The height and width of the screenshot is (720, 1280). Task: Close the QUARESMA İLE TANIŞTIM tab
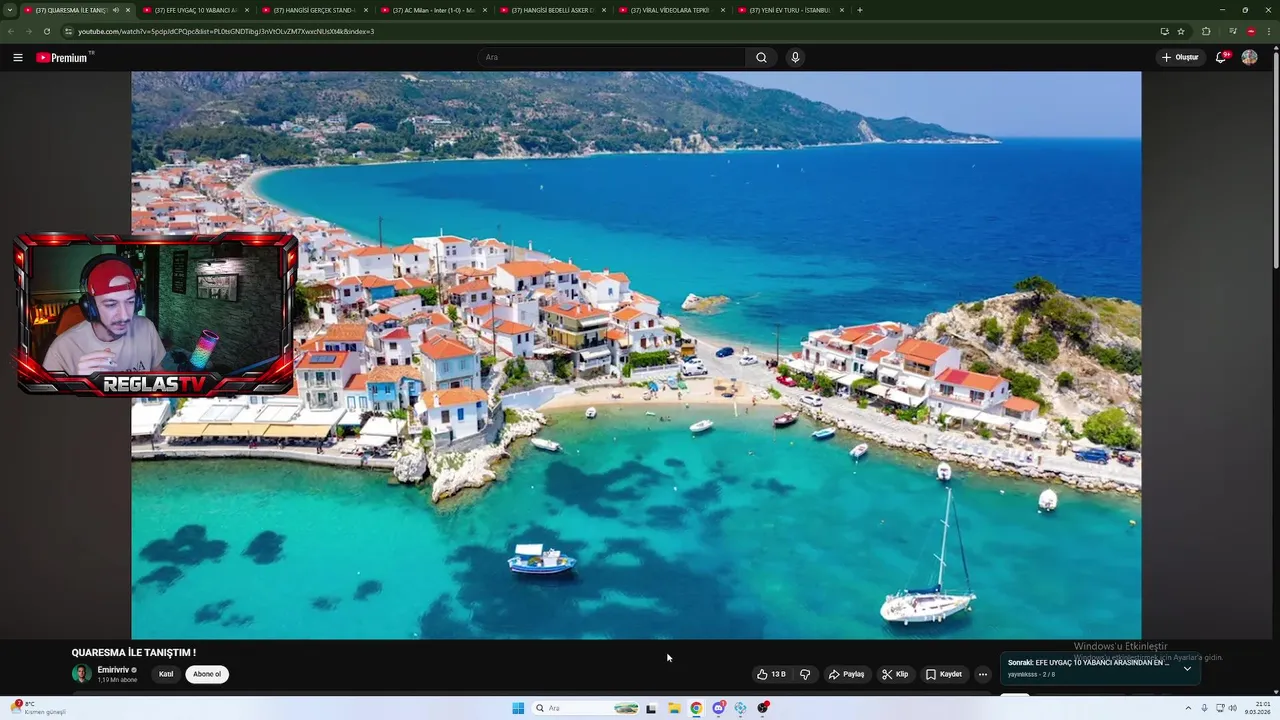click(x=128, y=10)
